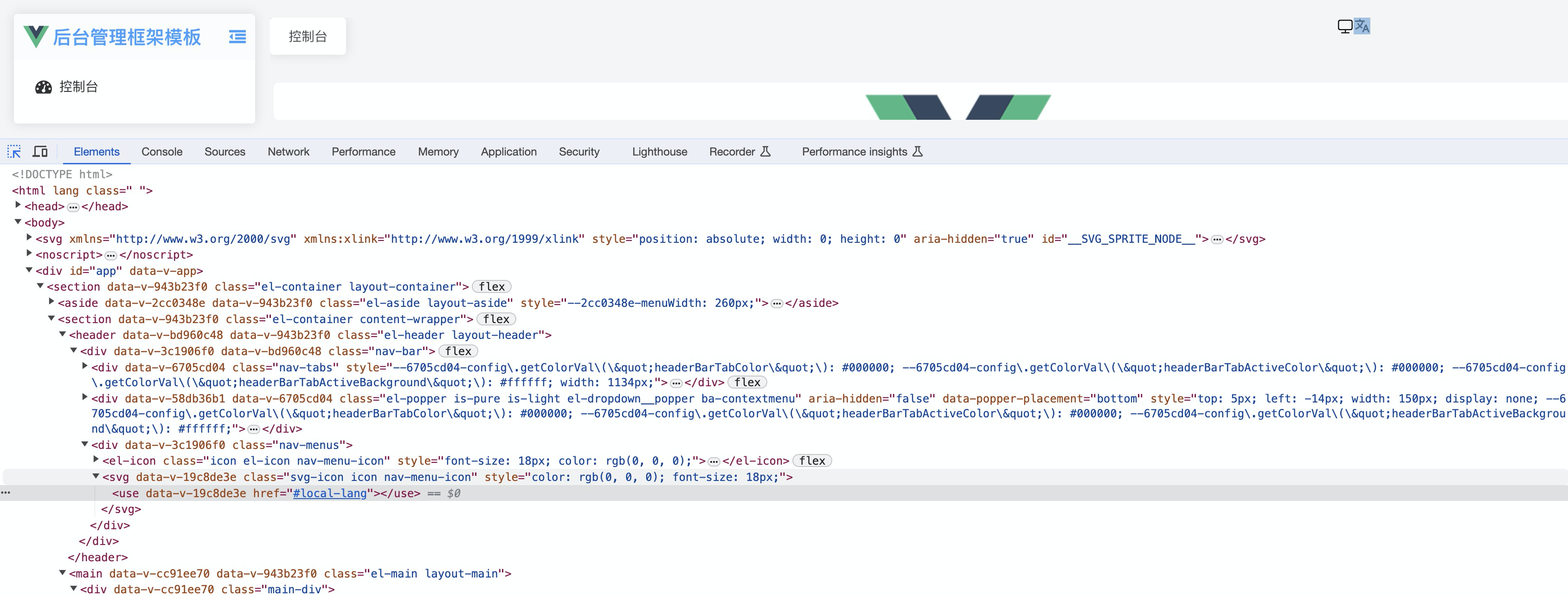The image size is (1568, 597).
Task: Collapse the sidebar menu with the fold icon
Action: [238, 37]
